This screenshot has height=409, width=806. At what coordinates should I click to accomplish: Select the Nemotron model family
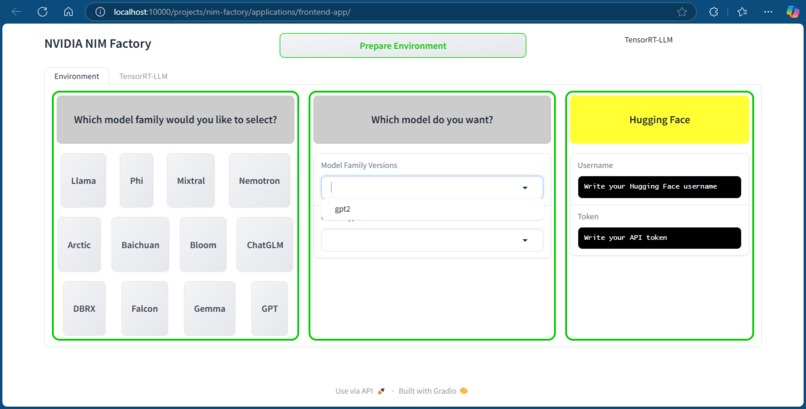pos(260,180)
